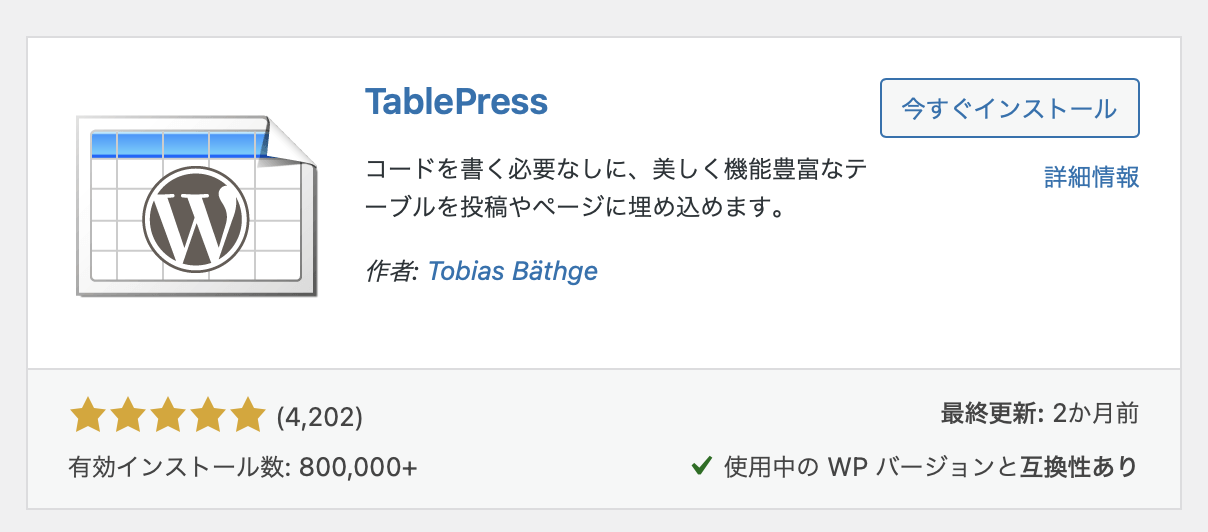Select the second rating star
1208x532 pixels.
[x=127, y=415]
